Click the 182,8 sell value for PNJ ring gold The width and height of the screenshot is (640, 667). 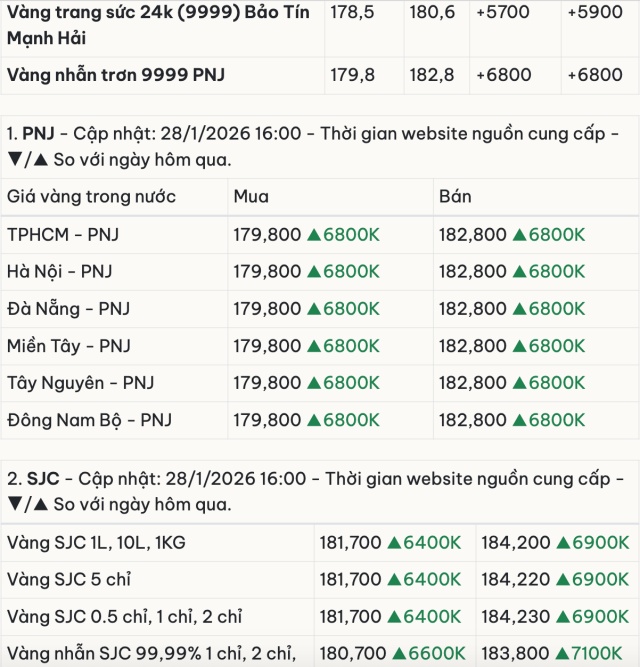pyautogui.click(x=425, y=75)
